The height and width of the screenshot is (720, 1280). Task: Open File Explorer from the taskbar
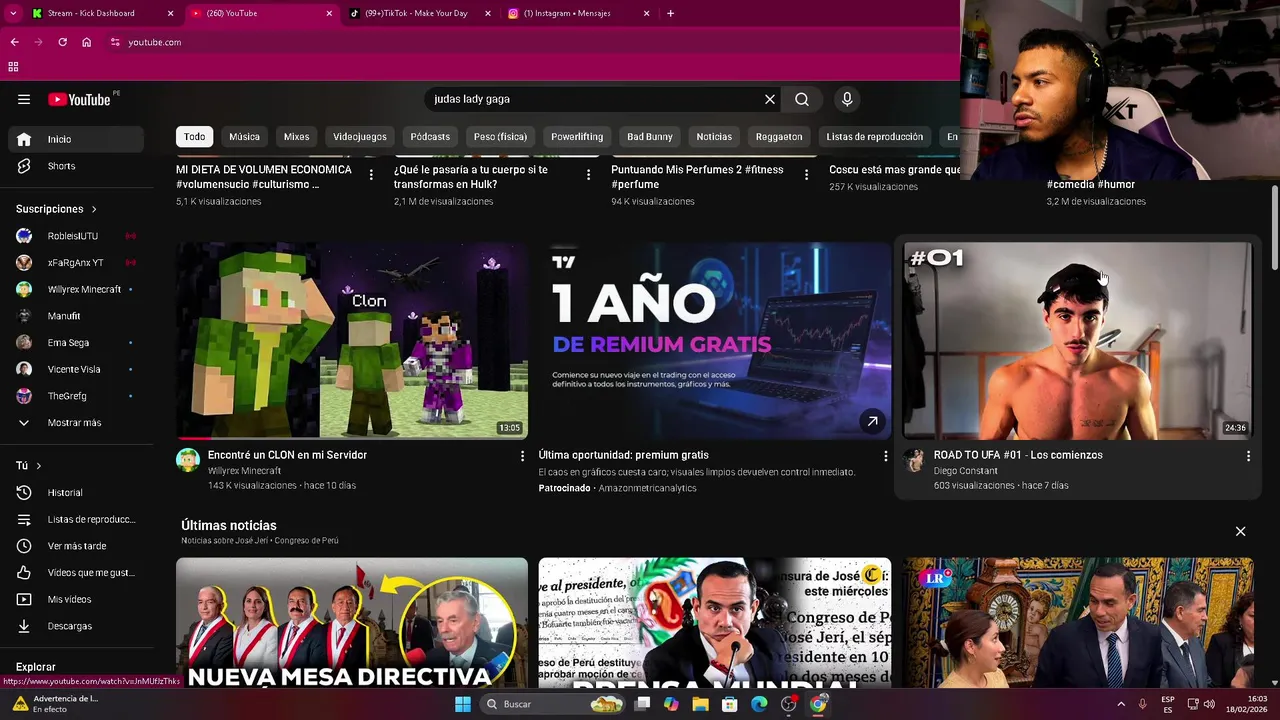[700, 704]
